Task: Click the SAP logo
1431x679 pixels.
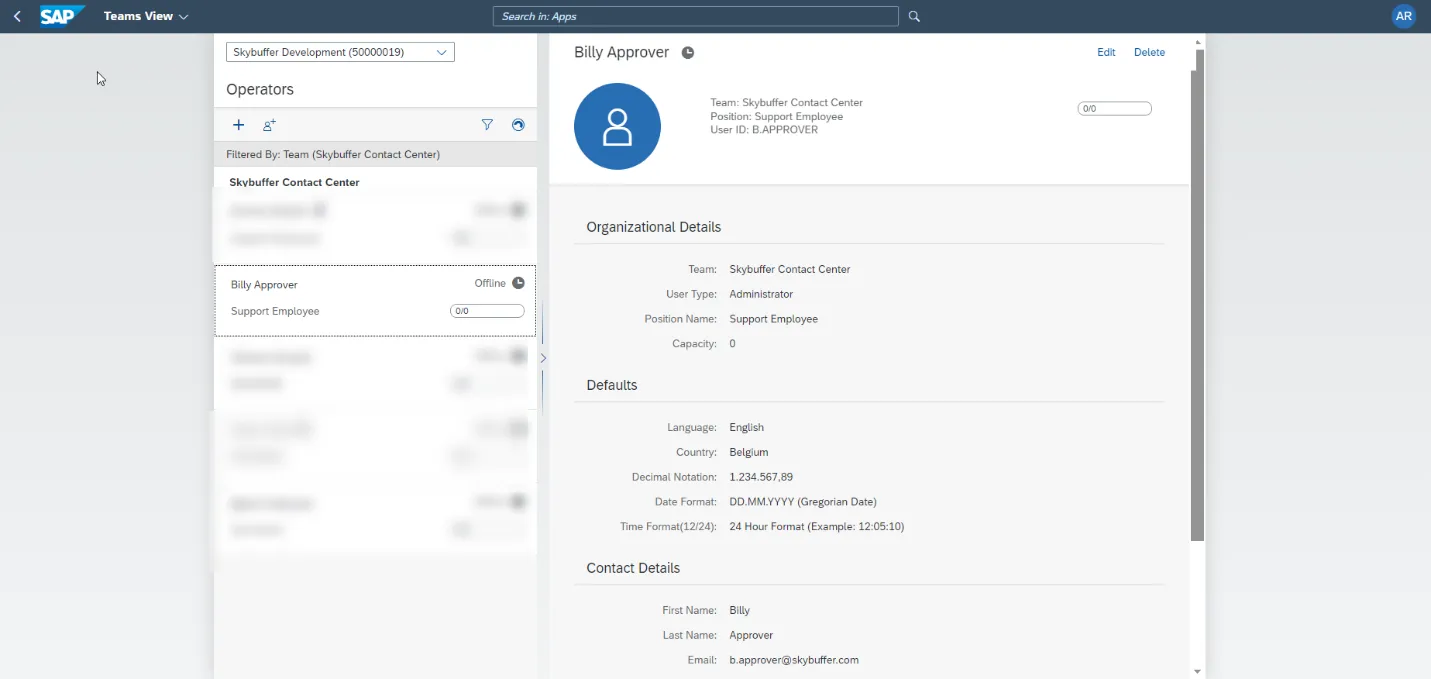Action: [62, 16]
